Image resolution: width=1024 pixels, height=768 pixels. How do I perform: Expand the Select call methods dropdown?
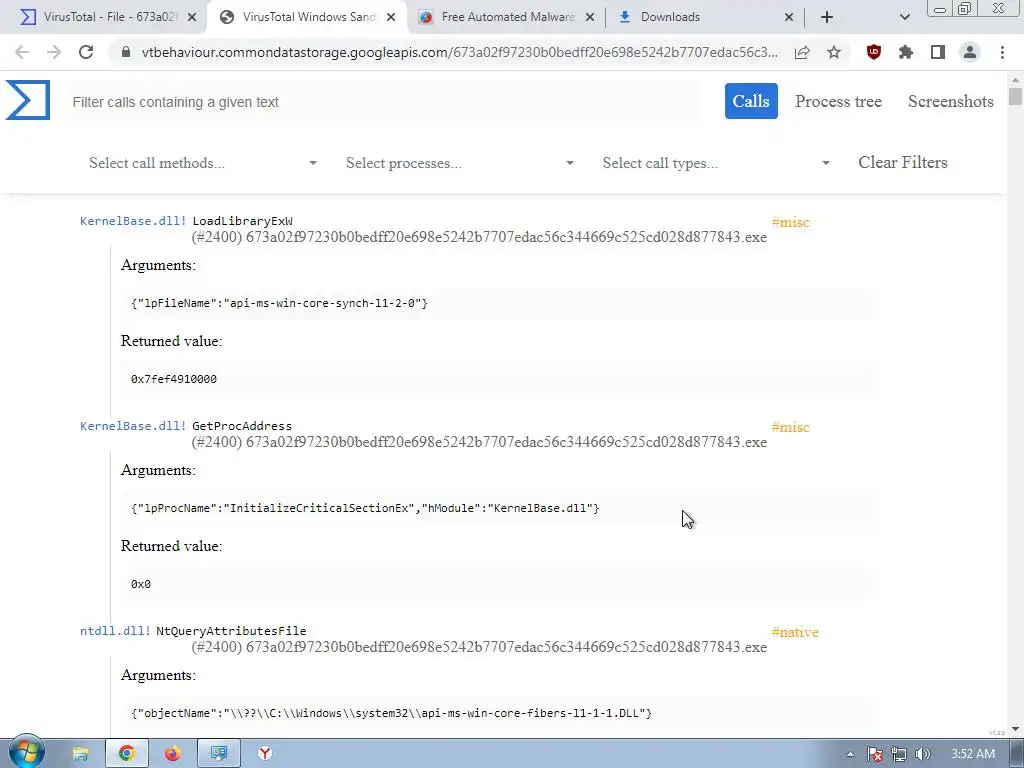click(202, 163)
